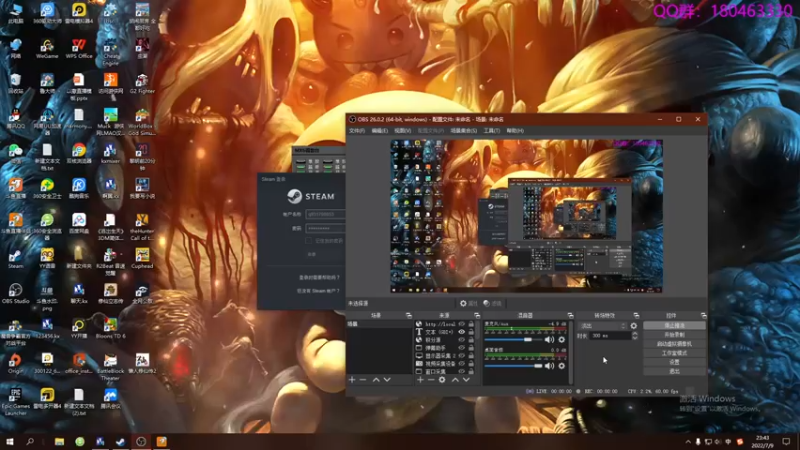Viewport: 800px width, 450px height.
Task: Pop out the Scene Transitions dock panel
Action: [x=636, y=316]
